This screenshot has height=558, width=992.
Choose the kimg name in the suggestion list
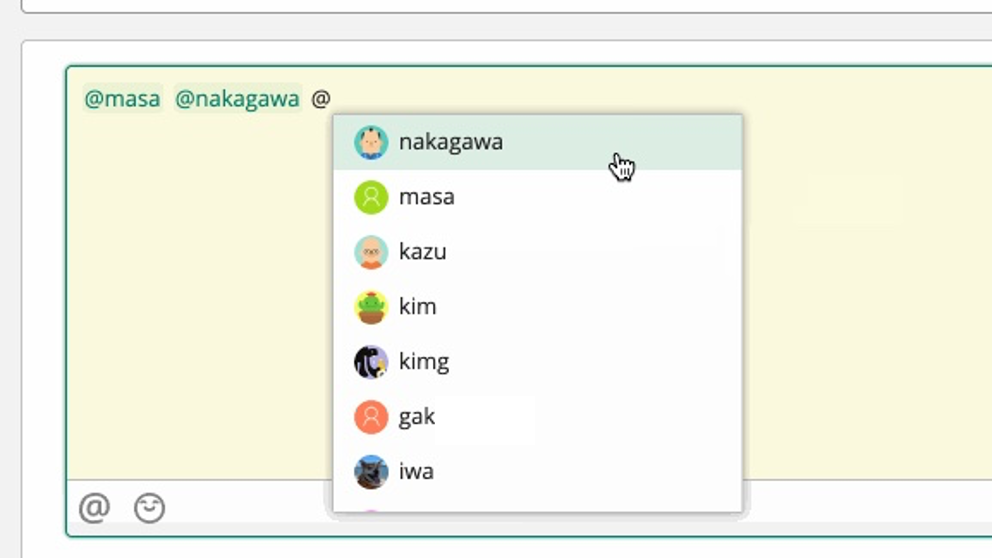coord(423,362)
